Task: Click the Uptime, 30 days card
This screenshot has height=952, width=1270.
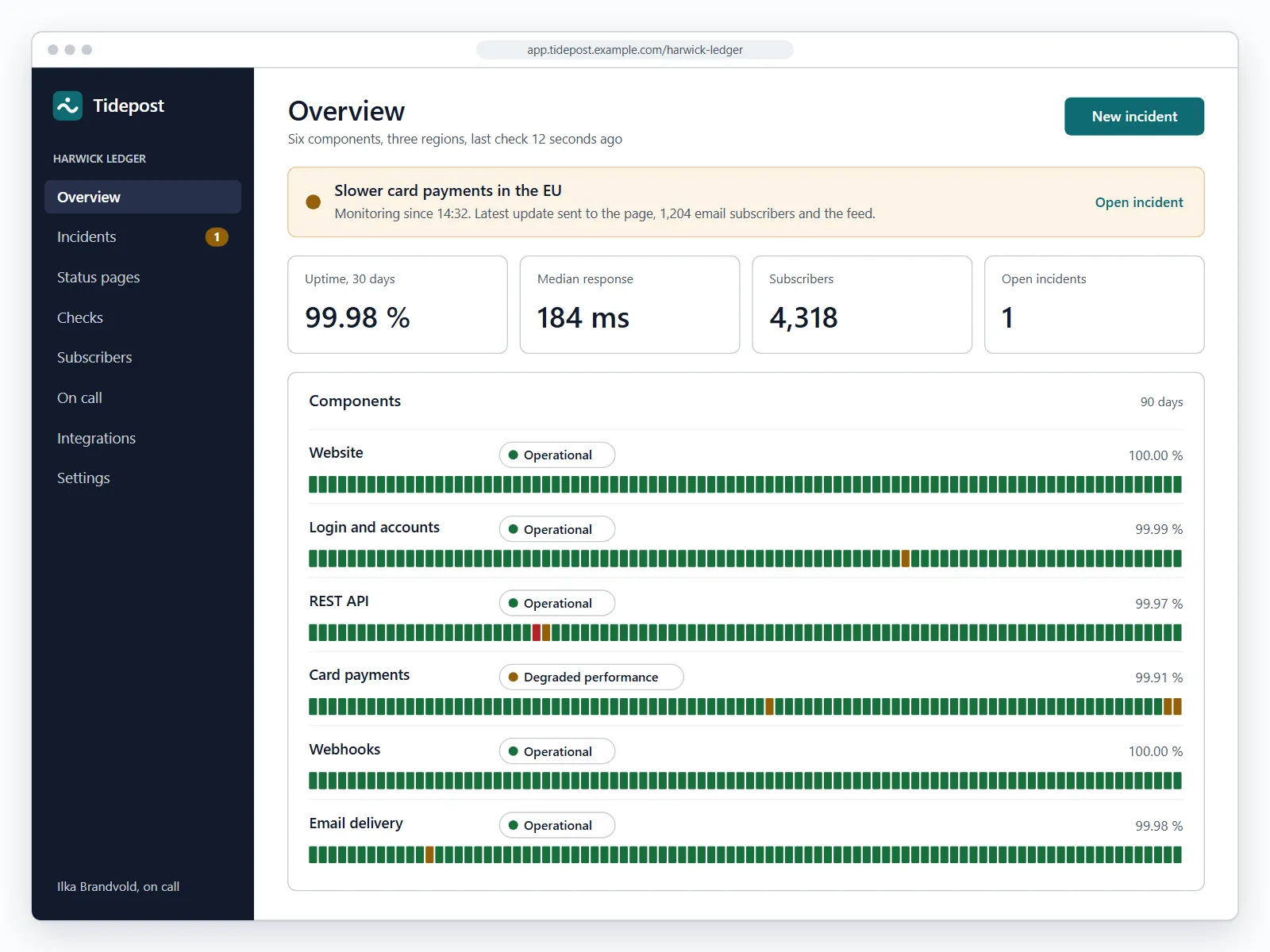Action: click(x=398, y=305)
